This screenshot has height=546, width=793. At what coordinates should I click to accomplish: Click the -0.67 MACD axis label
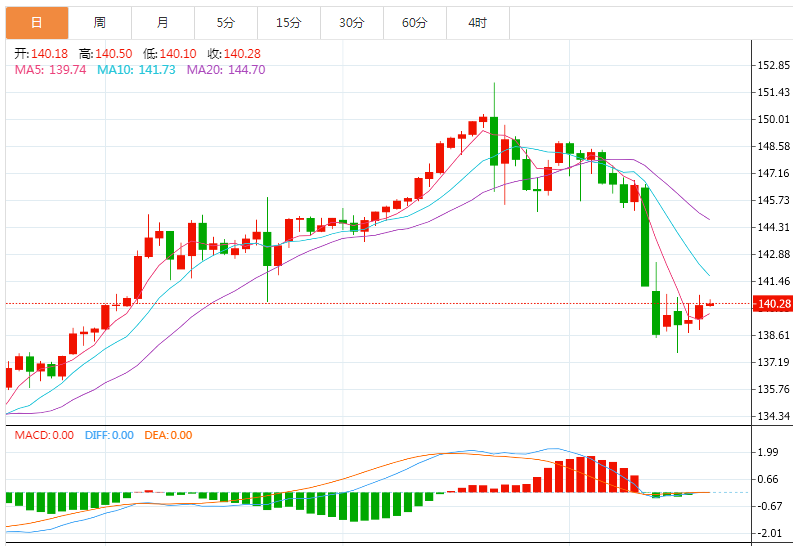769,506
